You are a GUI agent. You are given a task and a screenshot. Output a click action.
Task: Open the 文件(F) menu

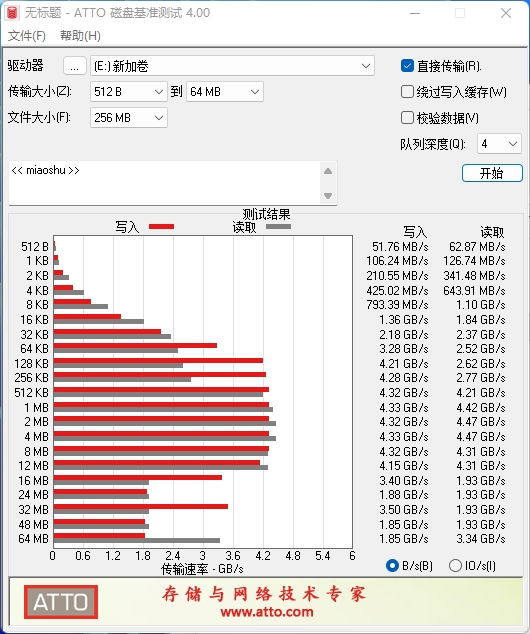point(27,36)
